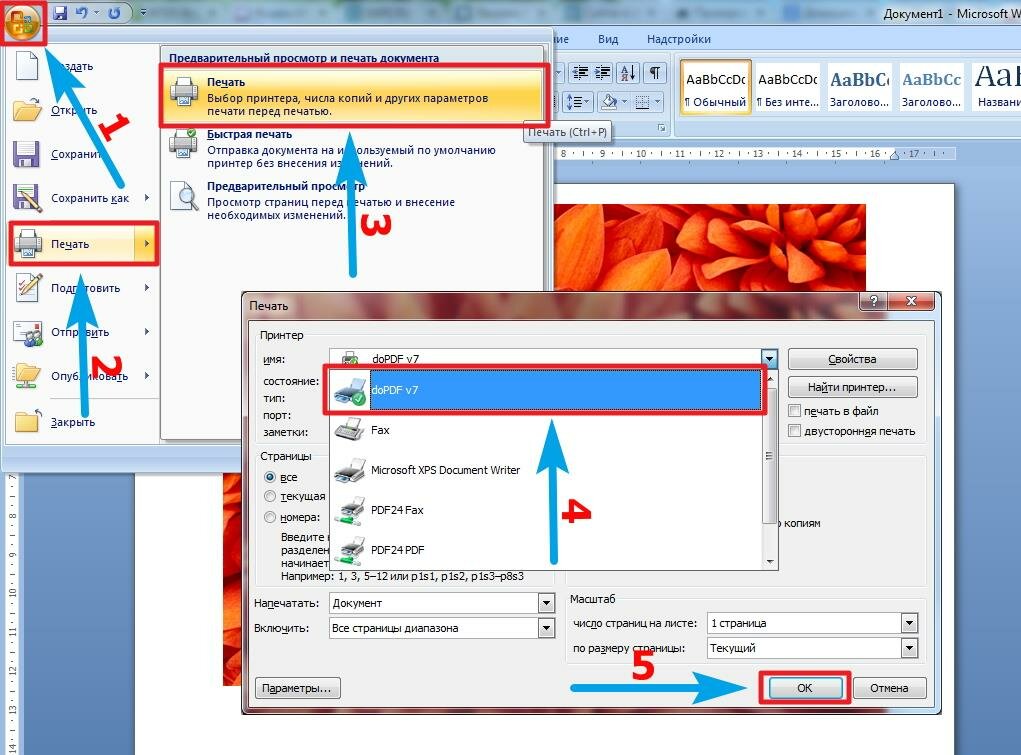
Task: Select the current page radio button
Action: 270,496
